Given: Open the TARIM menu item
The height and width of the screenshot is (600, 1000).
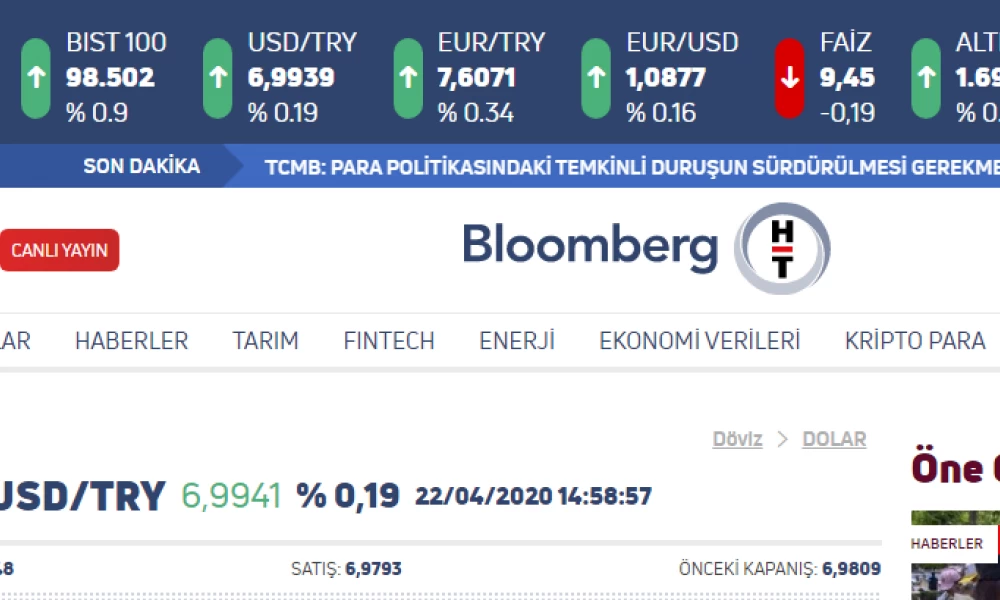Looking at the screenshot, I should pyautogui.click(x=265, y=341).
